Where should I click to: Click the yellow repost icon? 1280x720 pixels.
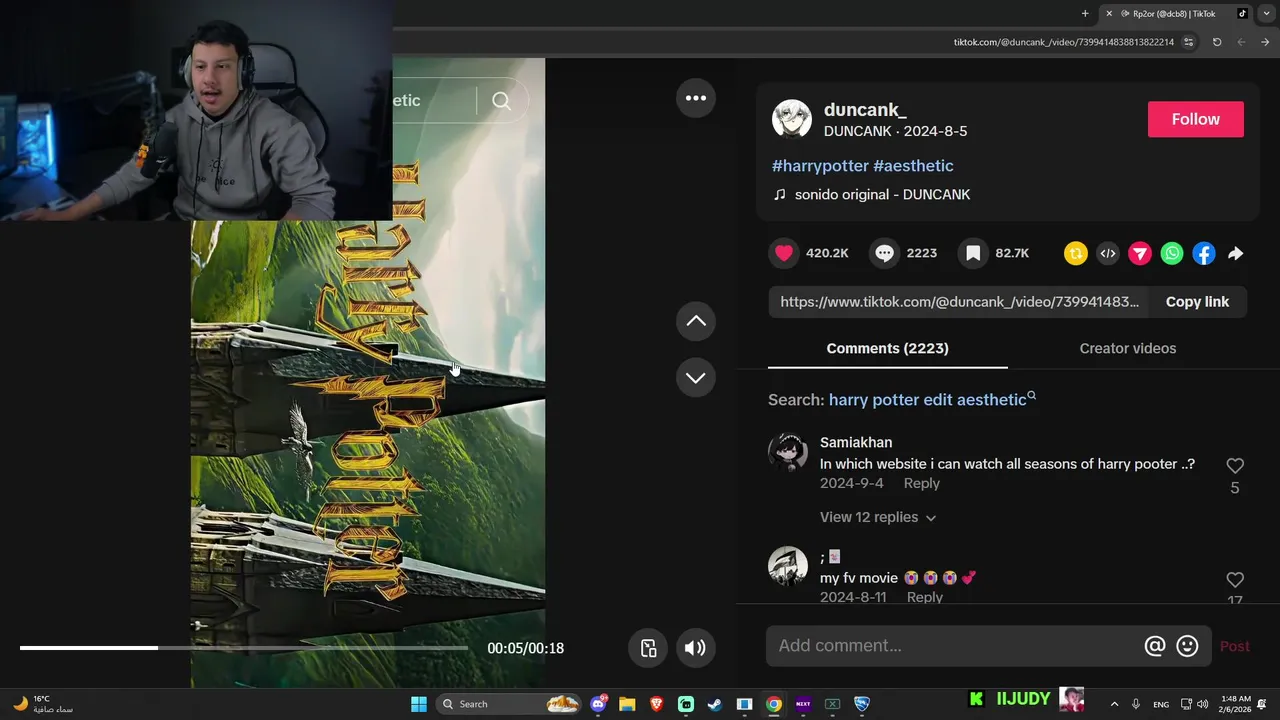pyautogui.click(x=1076, y=254)
